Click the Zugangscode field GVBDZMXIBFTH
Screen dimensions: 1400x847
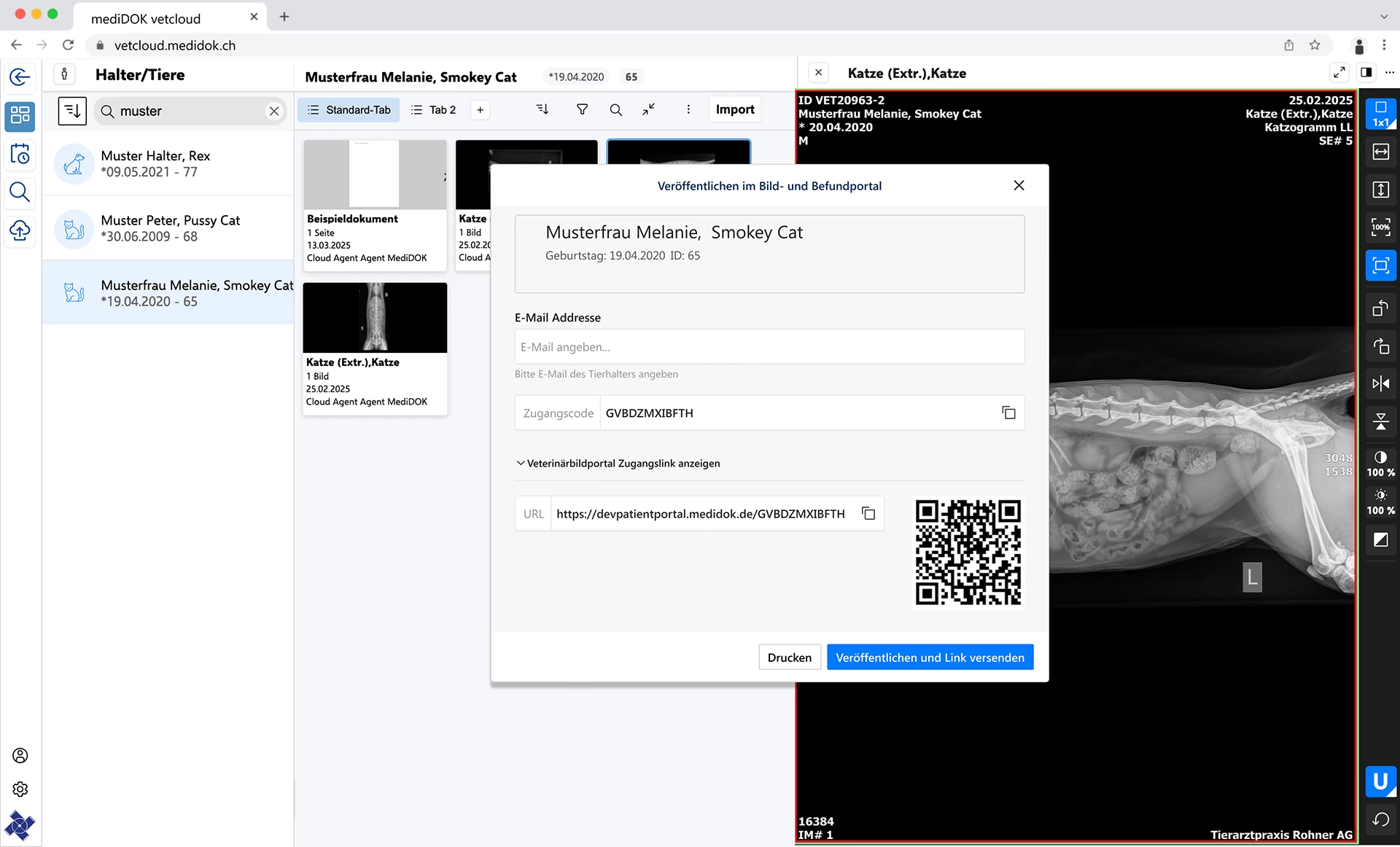coord(769,413)
